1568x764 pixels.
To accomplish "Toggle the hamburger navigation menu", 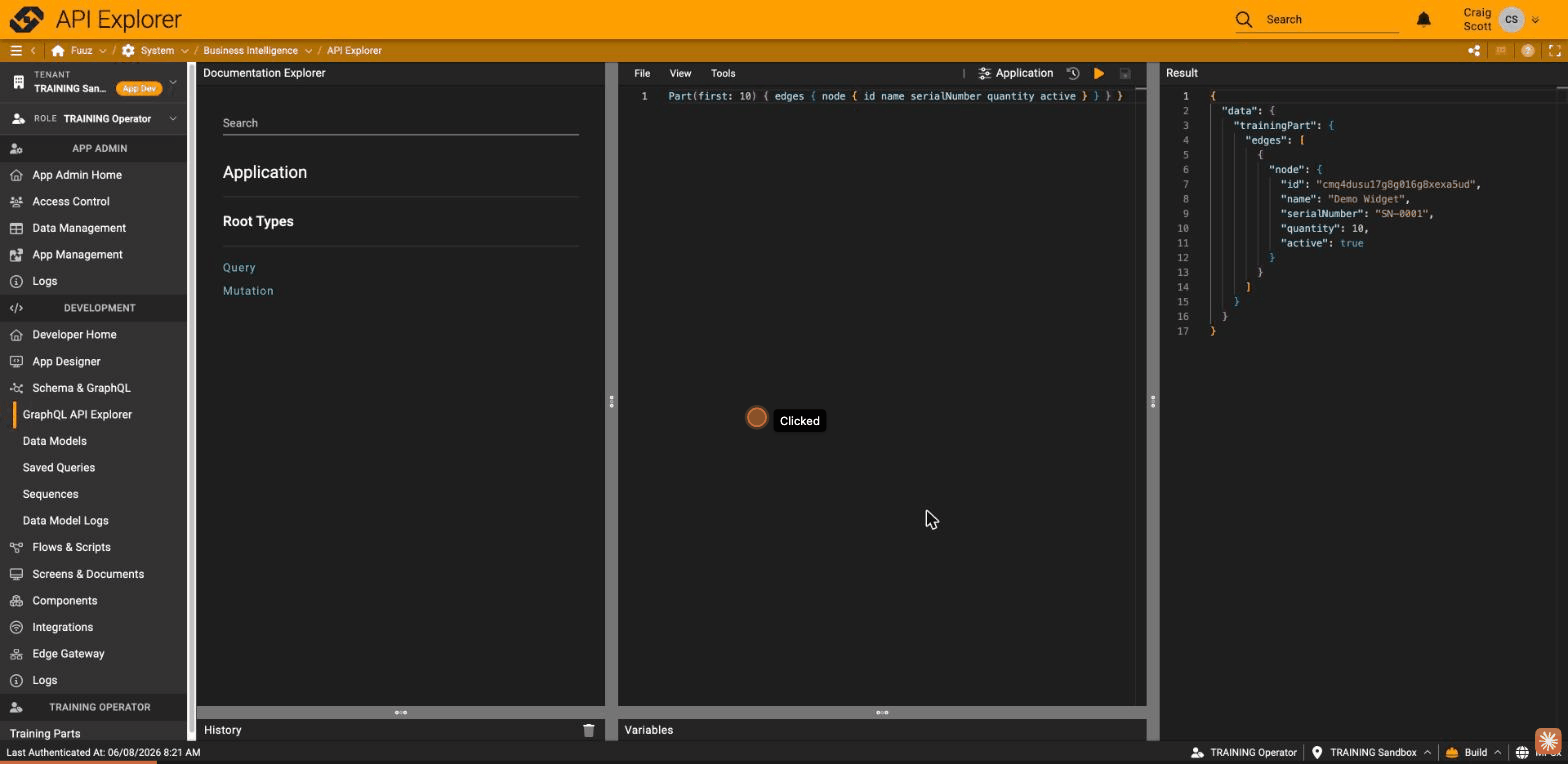I will pos(16,50).
